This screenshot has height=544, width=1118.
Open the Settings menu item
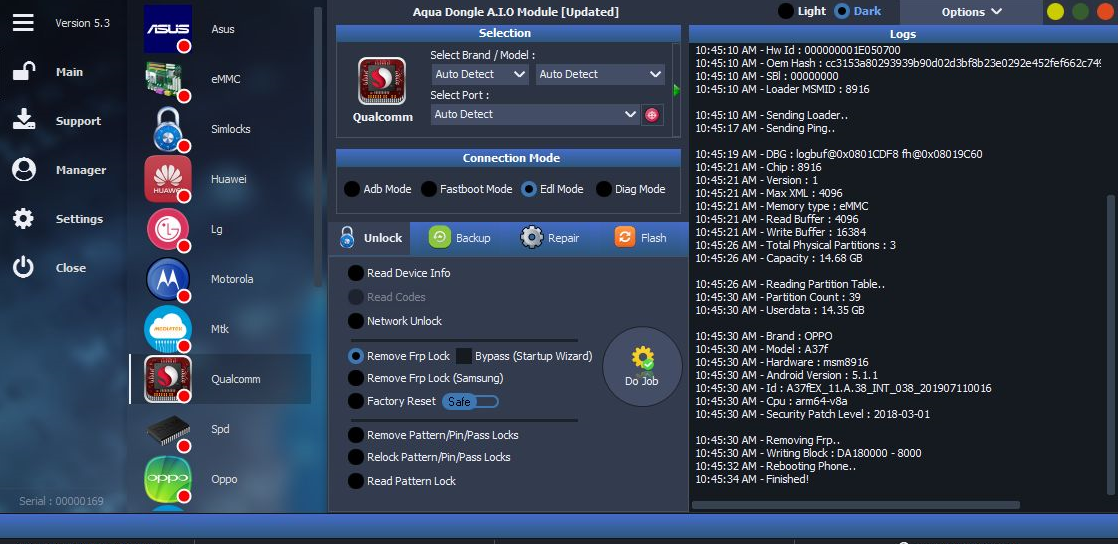[x=79, y=219]
